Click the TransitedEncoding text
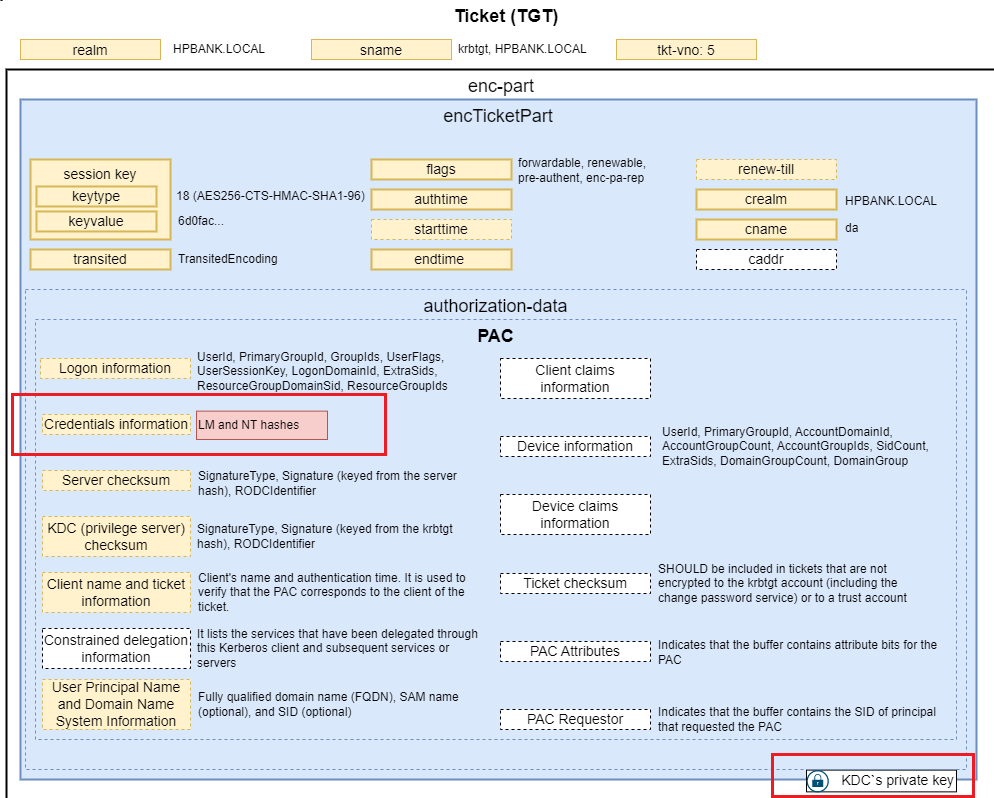Viewport: 994px width, 798px height. coord(228,259)
